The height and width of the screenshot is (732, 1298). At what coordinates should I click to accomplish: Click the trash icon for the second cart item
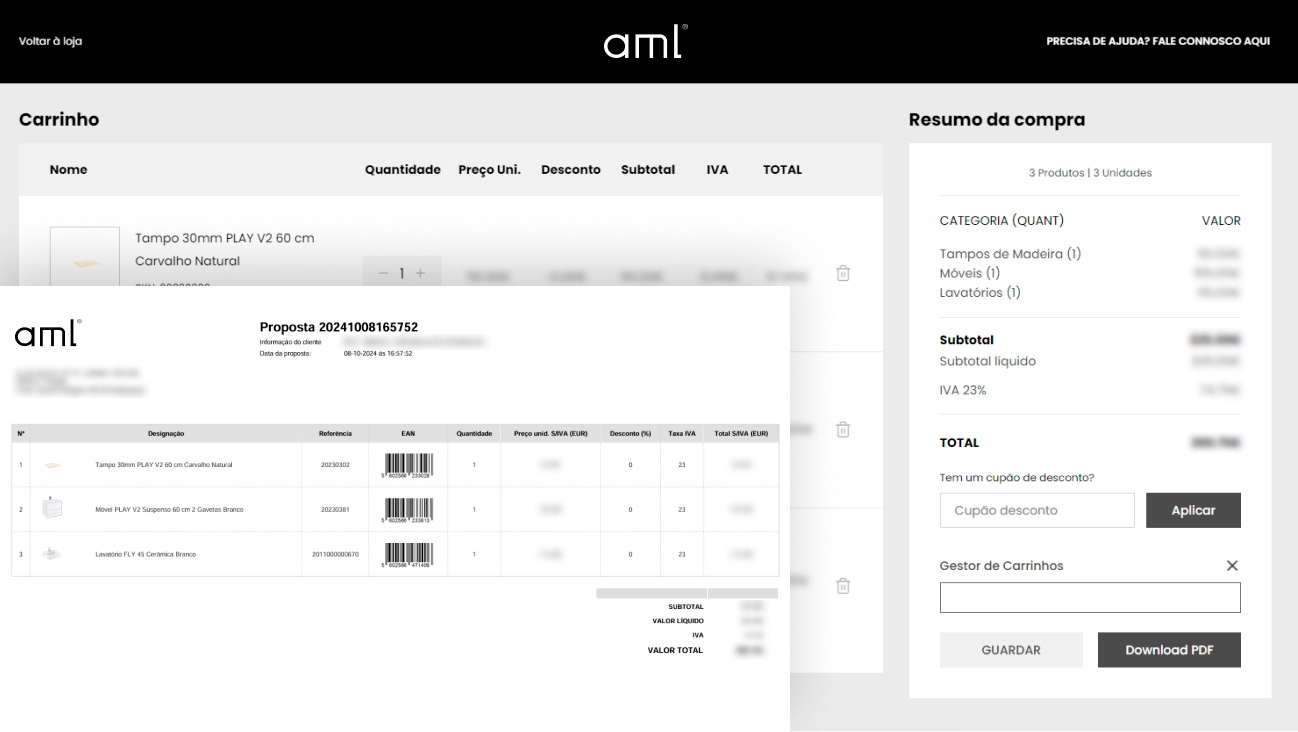coord(843,429)
